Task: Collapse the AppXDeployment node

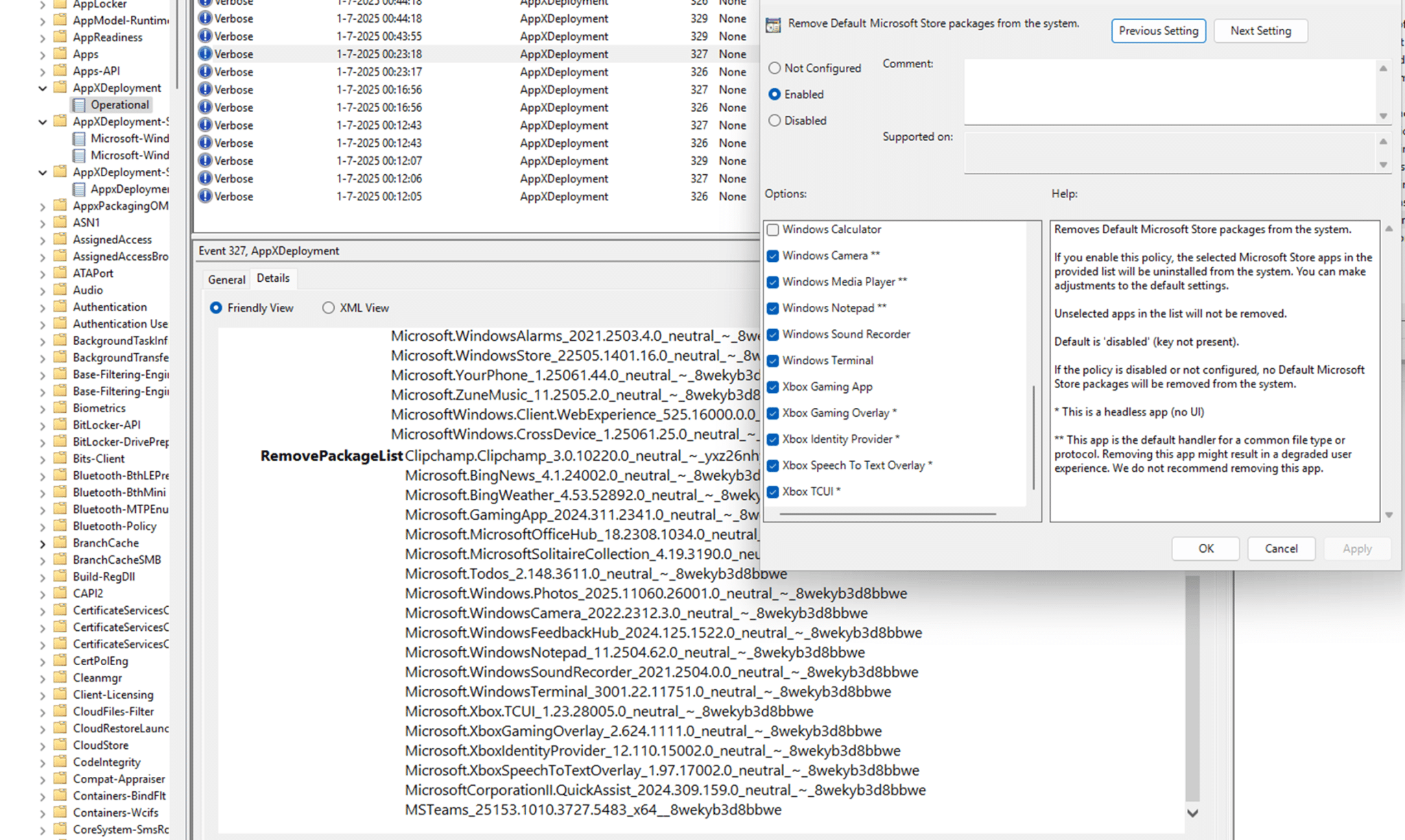Action: click(43, 88)
